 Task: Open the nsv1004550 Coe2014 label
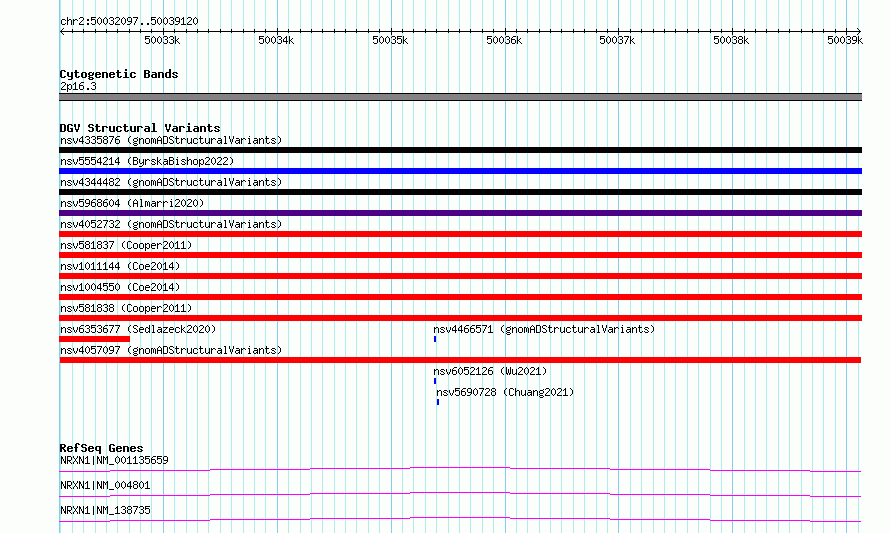coord(120,287)
